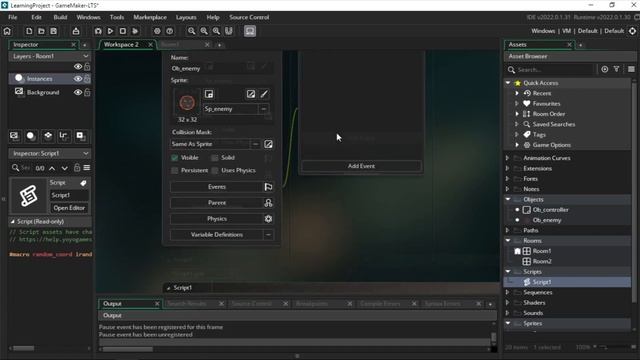The image size is (640, 360).
Task: Click the new sprite icon in object editor
Action: (x=209, y=94)
